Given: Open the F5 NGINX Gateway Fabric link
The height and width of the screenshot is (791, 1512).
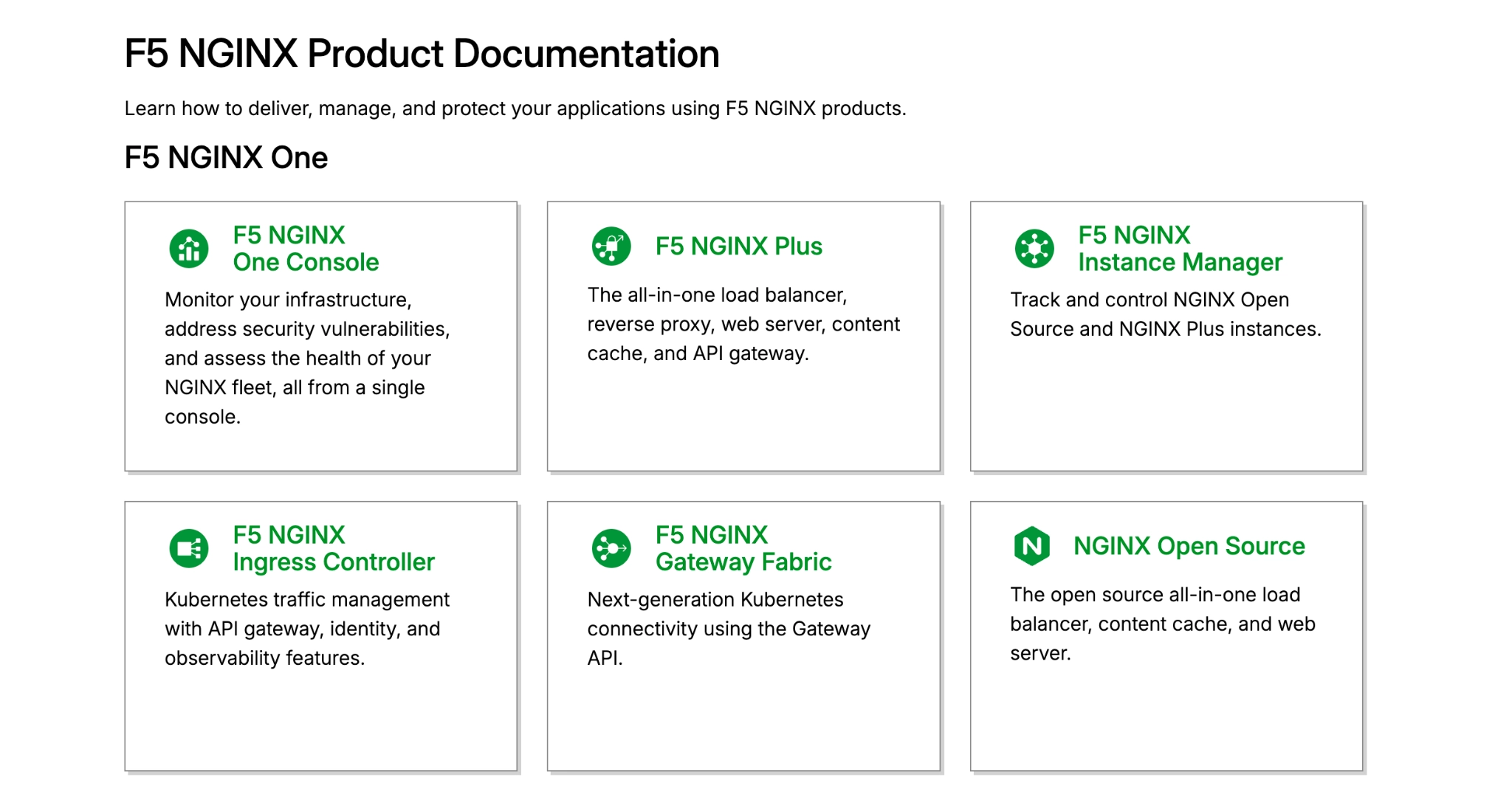Looking at the screenshot, I should (x=743, y=548).
